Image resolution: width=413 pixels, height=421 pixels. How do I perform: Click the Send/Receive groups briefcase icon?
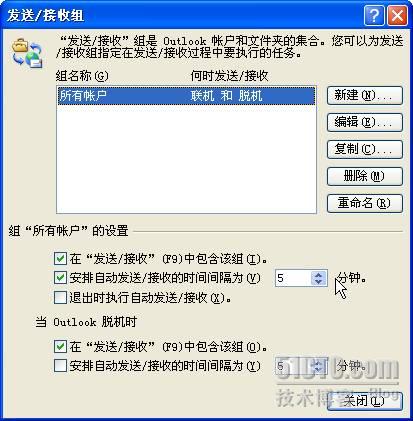click(x=27, y=53)
